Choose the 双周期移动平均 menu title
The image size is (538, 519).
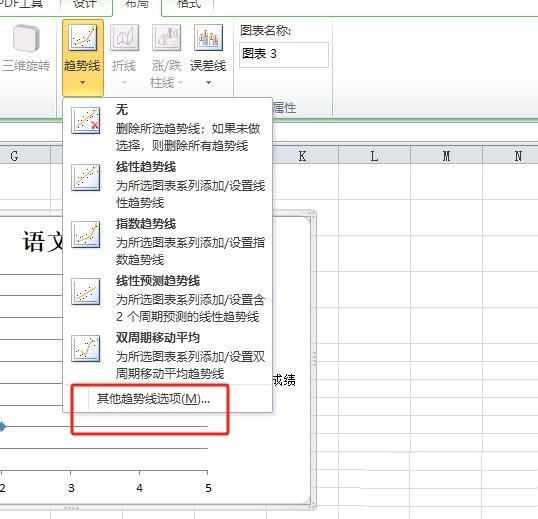(x=158, y=338)
